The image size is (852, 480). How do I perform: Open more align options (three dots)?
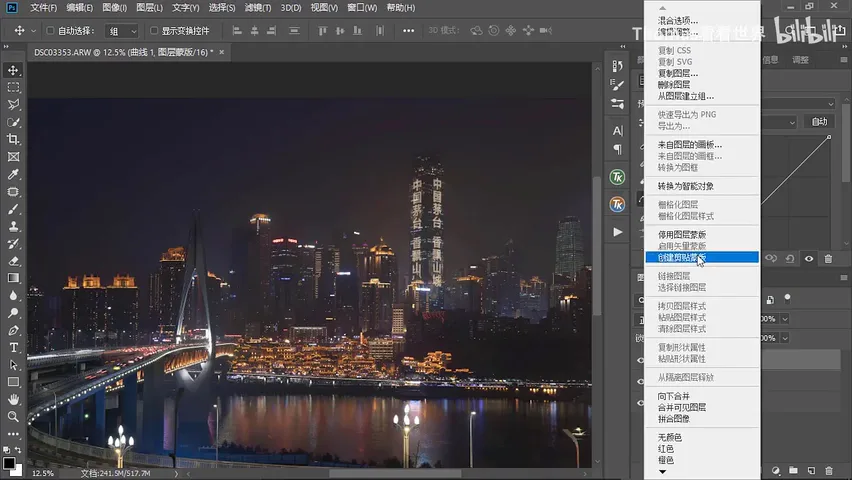[x=409, y=31]
